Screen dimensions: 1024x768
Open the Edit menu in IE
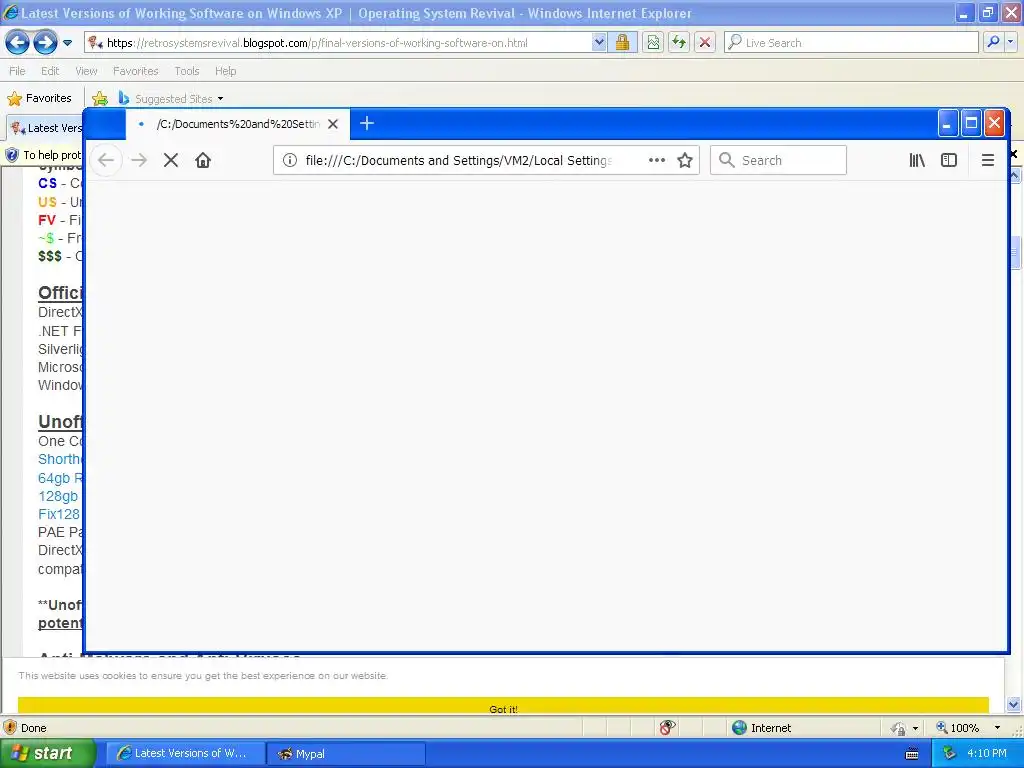pyautogui.click(x=50, y=71)
